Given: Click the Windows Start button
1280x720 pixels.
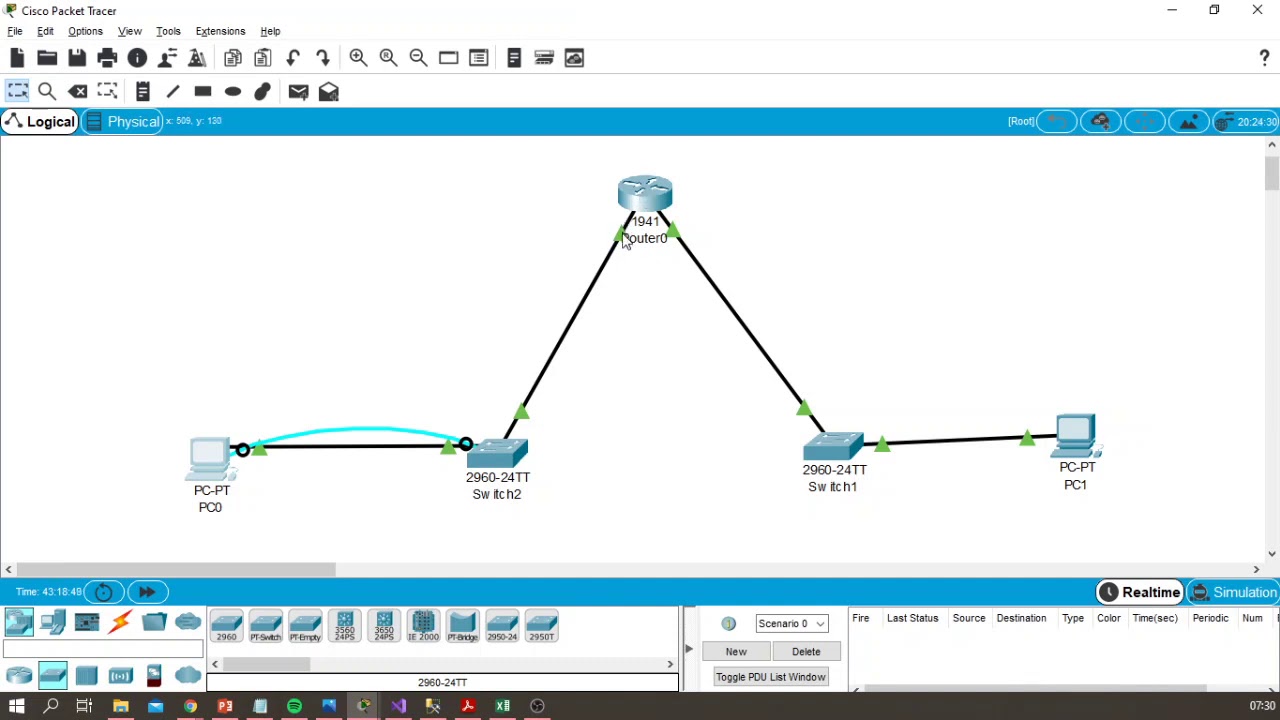Looking at the screenshot, I should 16,707.
